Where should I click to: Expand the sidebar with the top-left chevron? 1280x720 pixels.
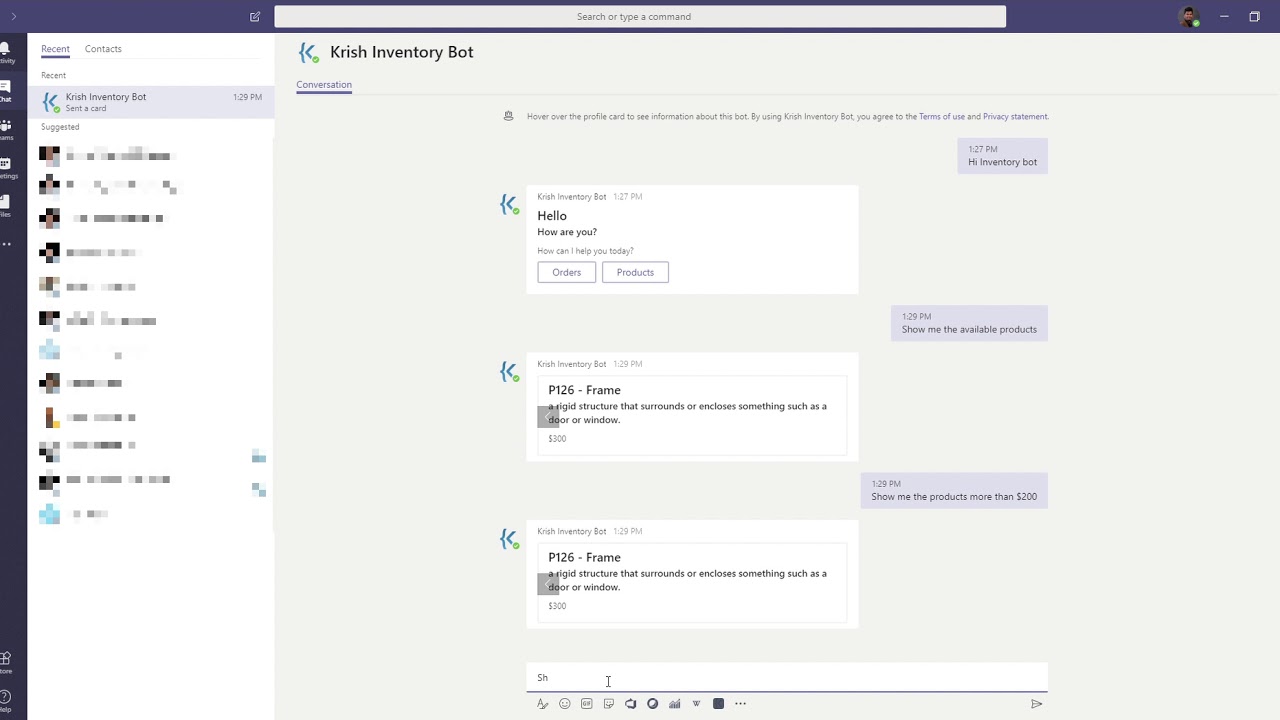[13, 16]
